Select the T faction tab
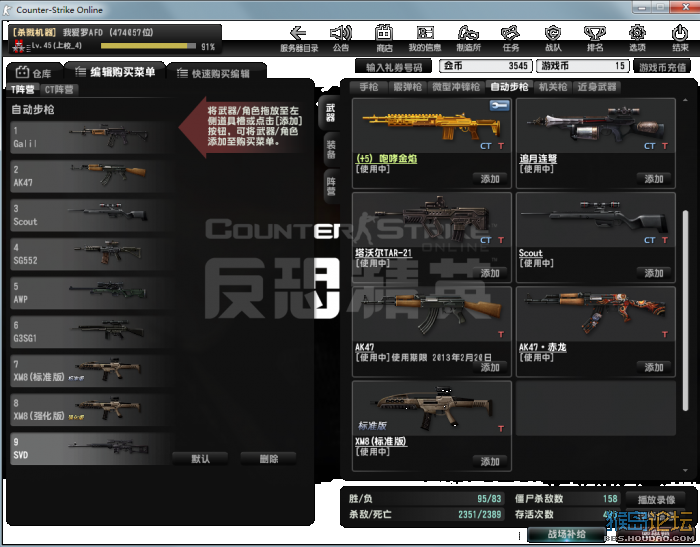This screenshot has height=547, width=700. coord(23,90)
